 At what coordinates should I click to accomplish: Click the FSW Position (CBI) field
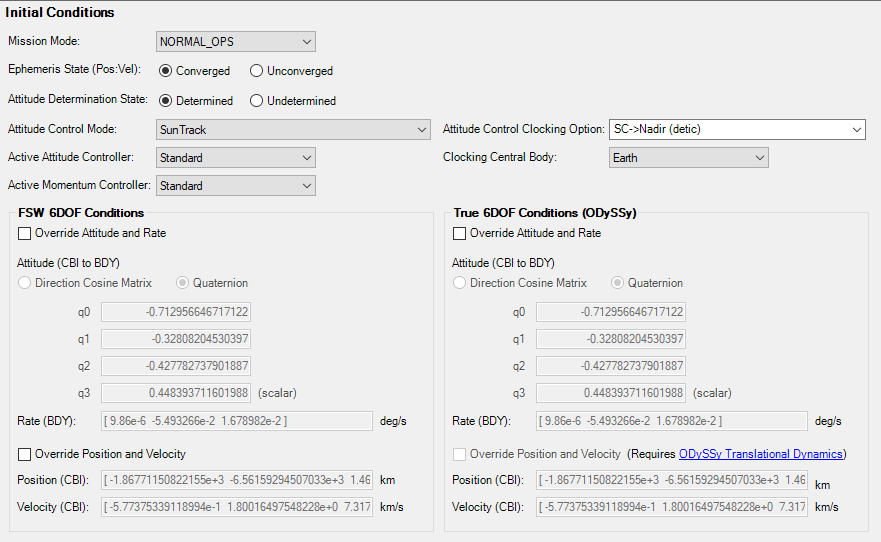coord(237,481)
